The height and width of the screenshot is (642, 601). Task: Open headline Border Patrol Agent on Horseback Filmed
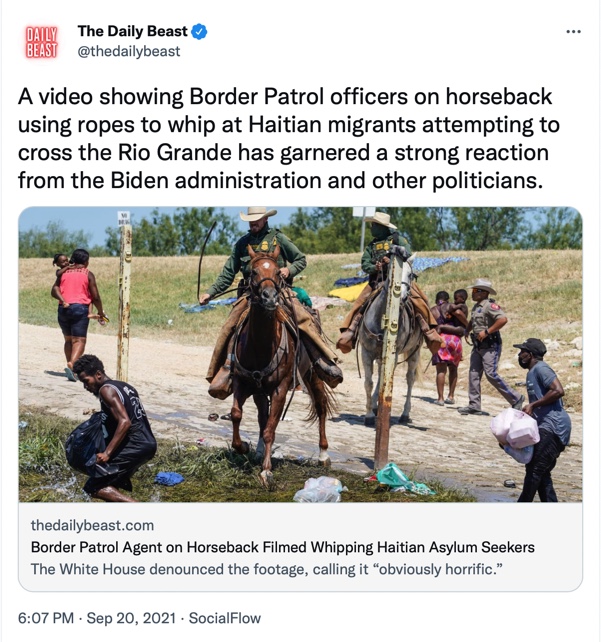click(282, 547)
